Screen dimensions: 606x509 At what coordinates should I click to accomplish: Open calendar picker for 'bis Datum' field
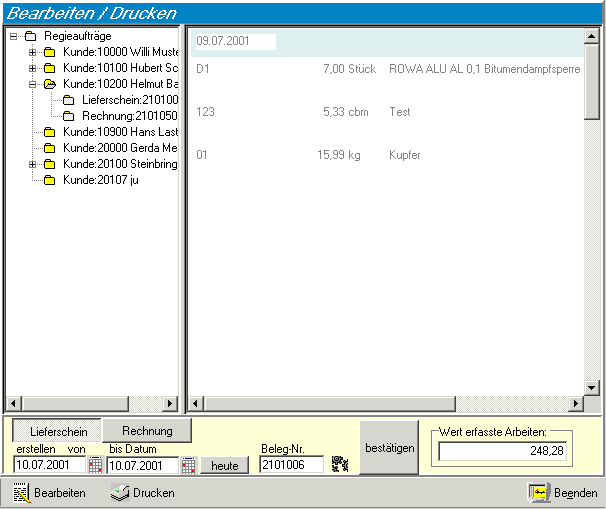pyautogui.click(x=189, y=465)
